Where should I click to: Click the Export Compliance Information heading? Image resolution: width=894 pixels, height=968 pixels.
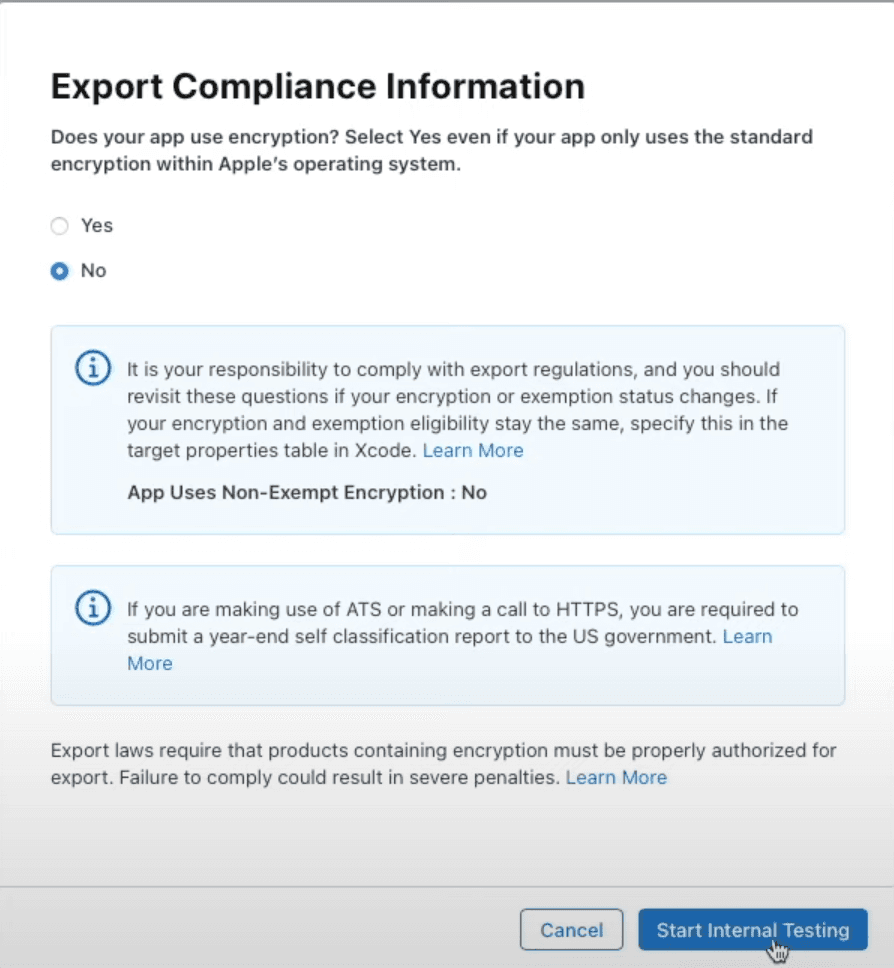pyautogui.click(x=317, y=86)
